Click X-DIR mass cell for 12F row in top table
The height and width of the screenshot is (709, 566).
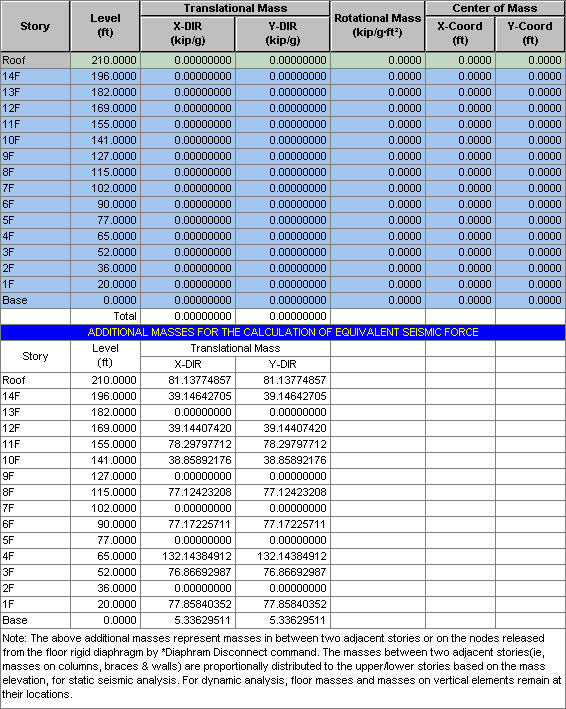click(x=188, y=108)
